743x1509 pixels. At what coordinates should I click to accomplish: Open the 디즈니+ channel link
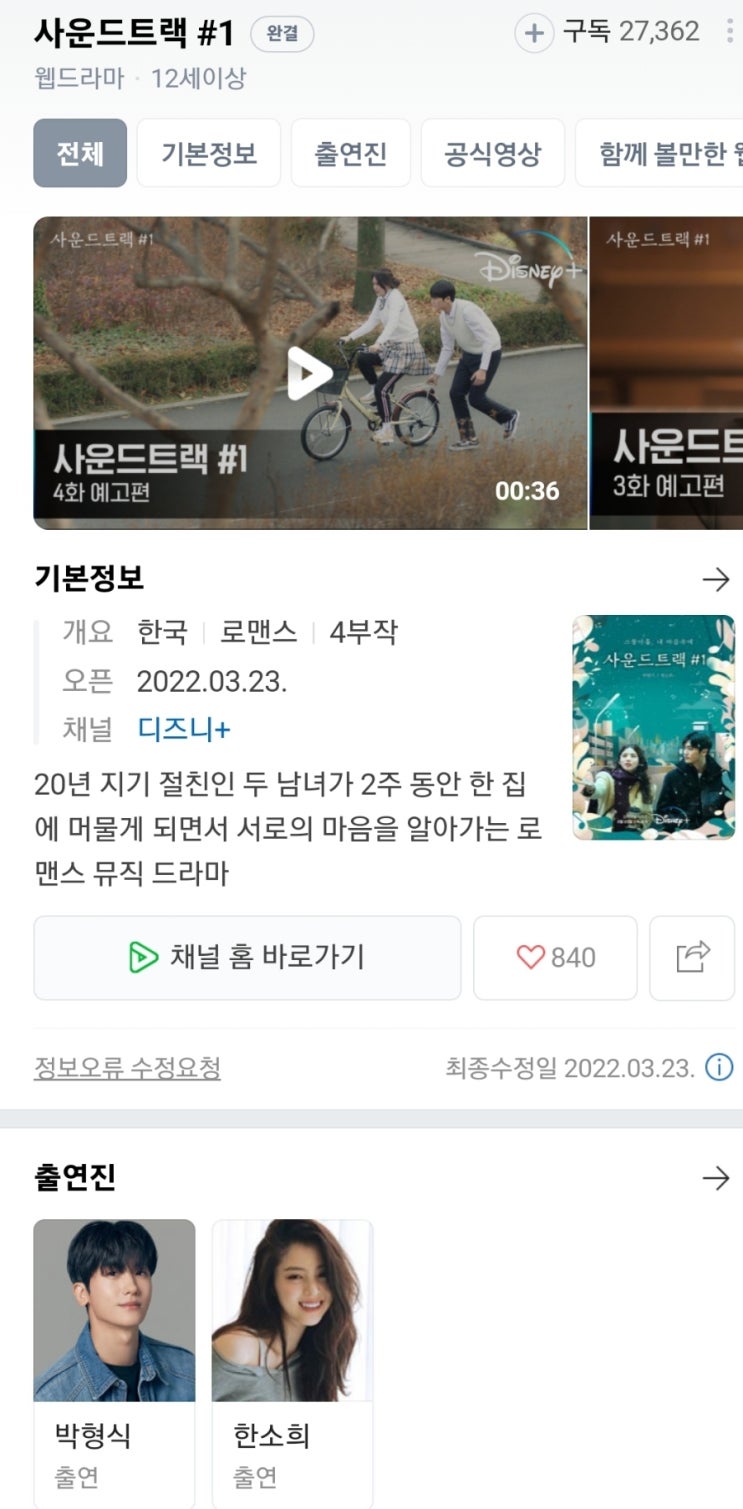(184, 729)
